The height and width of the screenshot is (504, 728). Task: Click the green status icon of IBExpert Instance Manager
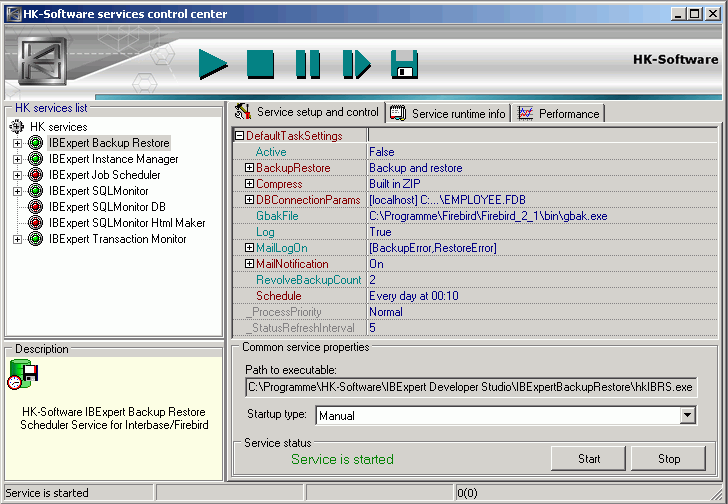[x=35, y=159]
